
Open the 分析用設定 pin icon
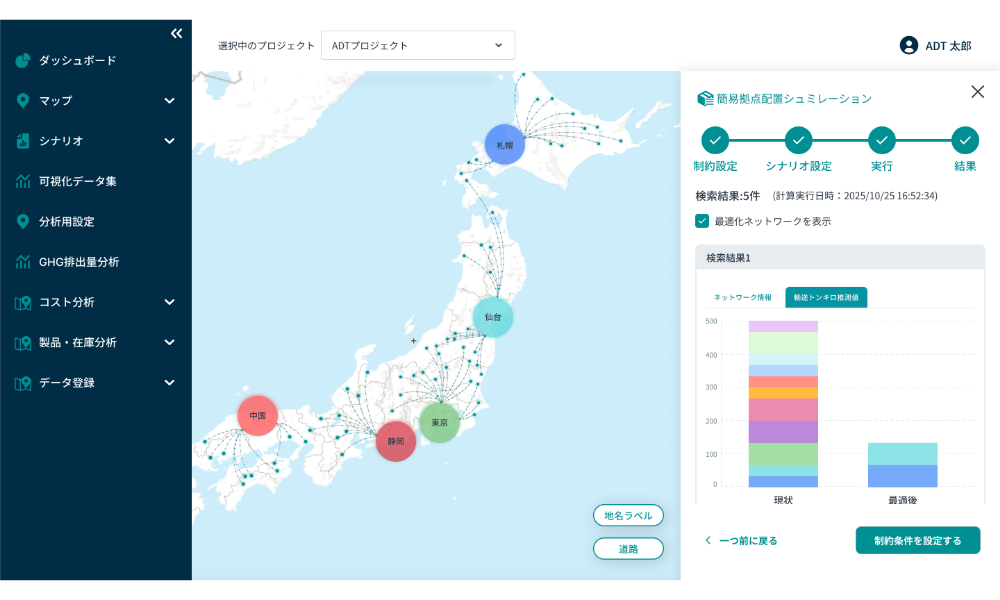(22, 221)
